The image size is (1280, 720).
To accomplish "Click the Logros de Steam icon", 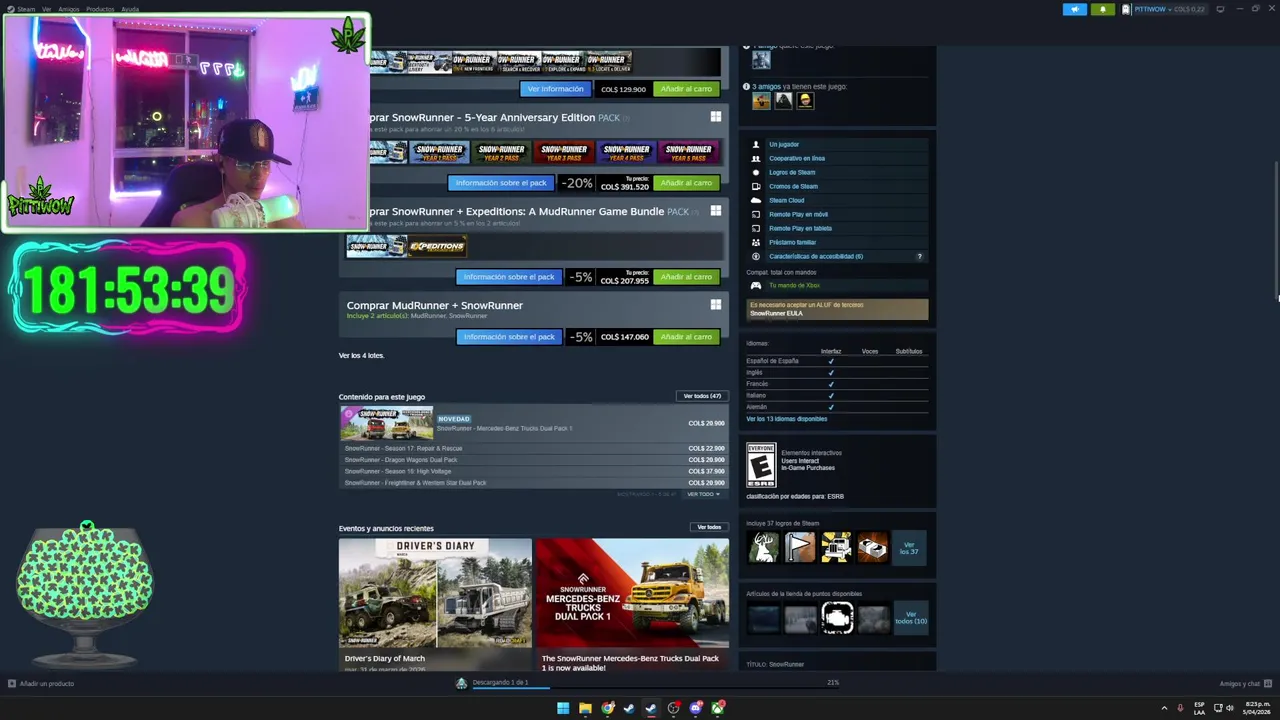I will click(756, 172).
